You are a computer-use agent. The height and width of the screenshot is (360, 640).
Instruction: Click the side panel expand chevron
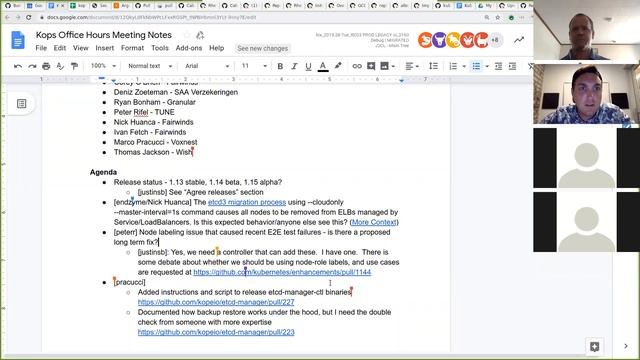pyautogui.click(x=626, y=346)
